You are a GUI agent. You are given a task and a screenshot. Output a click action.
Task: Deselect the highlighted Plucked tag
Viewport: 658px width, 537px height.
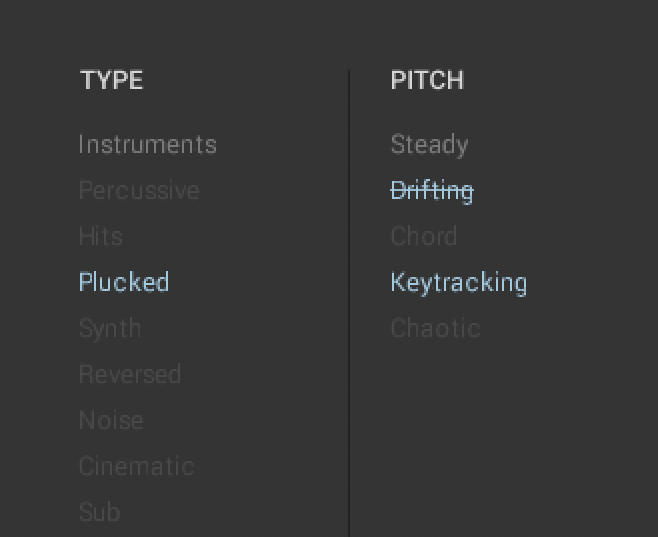(124, 283)
